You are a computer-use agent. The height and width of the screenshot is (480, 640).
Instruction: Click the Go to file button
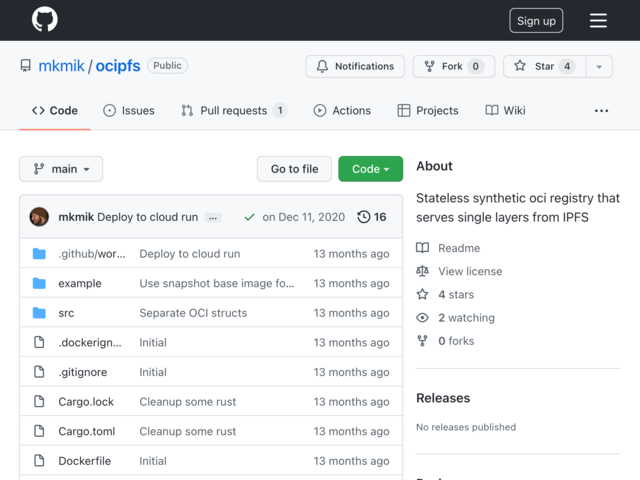[x=294, y=169]
